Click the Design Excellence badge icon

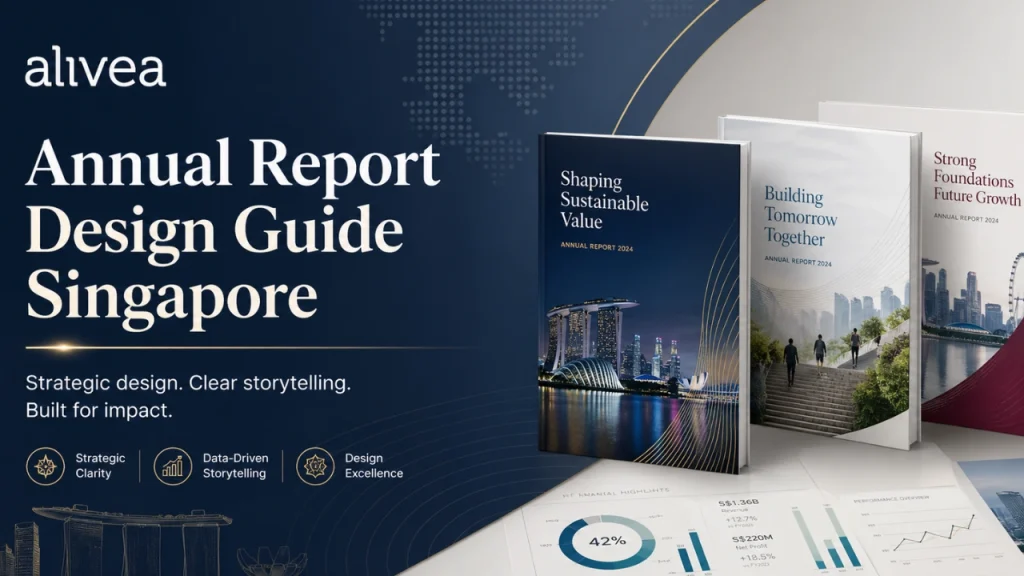click(315, 466)
